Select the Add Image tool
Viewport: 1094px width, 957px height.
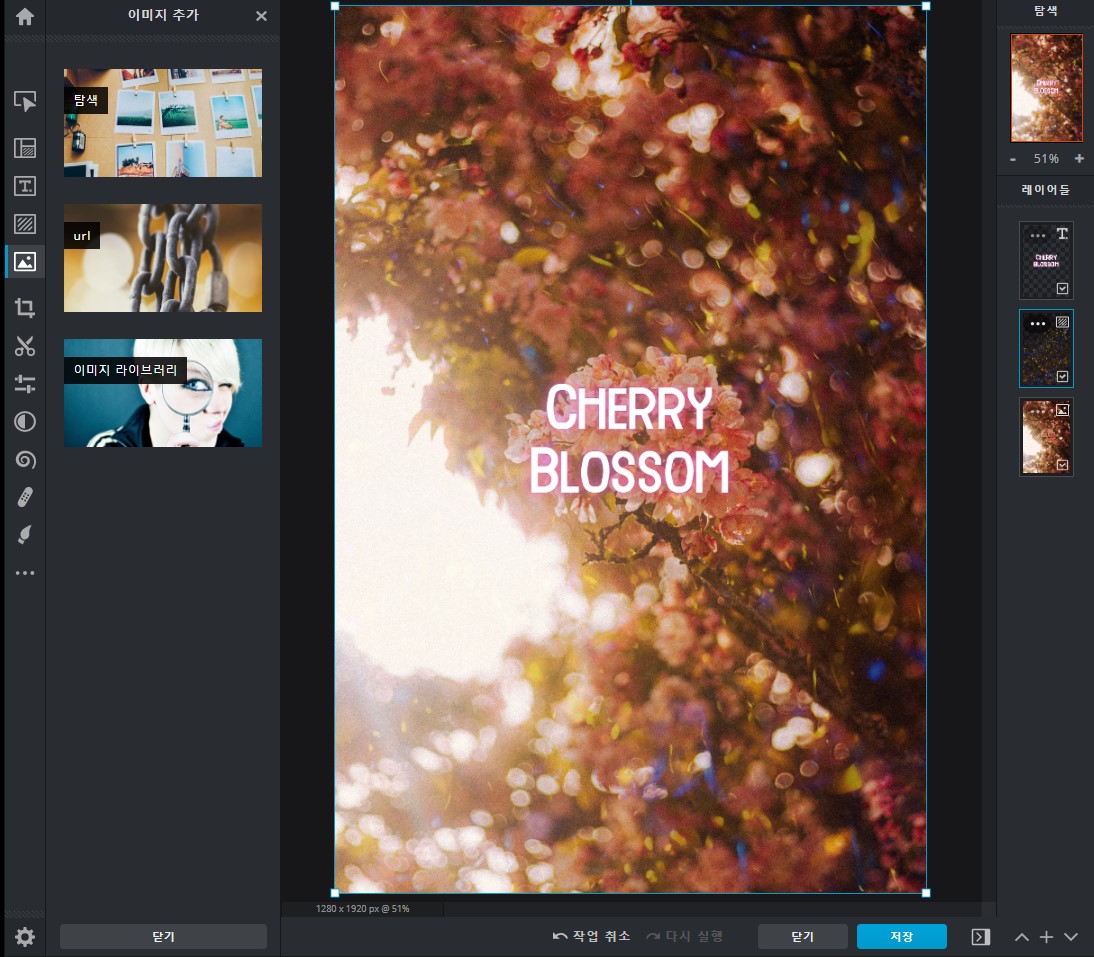tap(24, 262)
